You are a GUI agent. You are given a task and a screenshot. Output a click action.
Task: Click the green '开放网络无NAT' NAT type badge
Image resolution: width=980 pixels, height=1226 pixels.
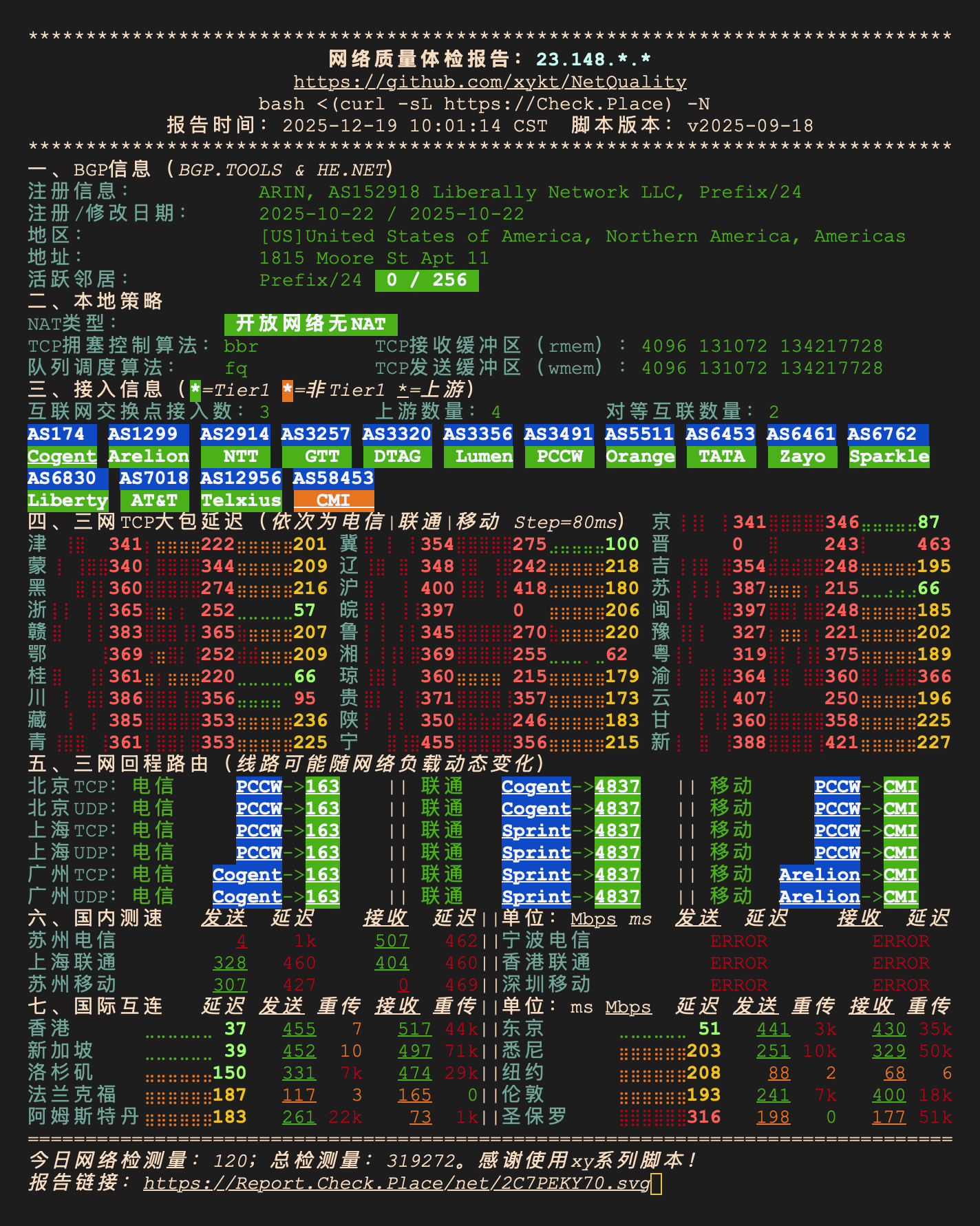click(310, 324)
